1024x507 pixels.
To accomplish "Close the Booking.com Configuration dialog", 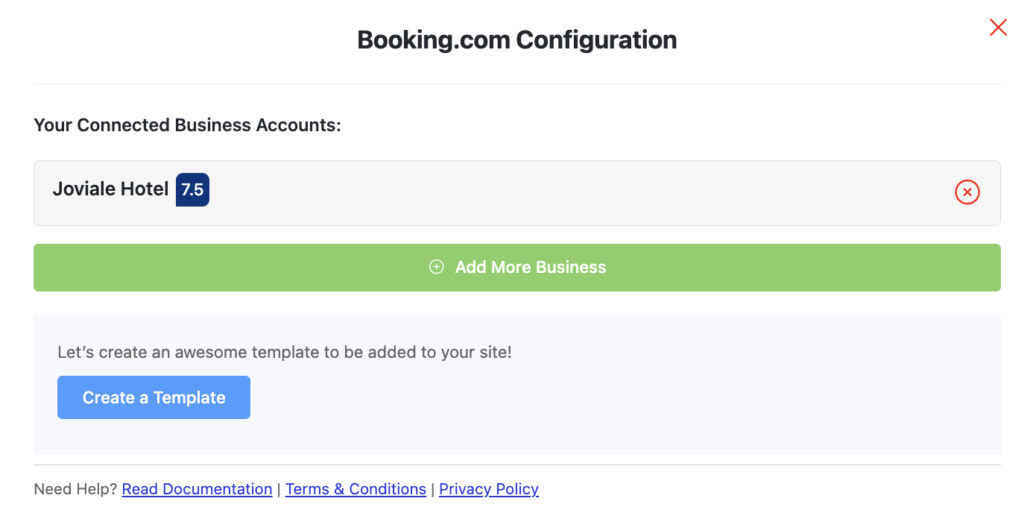I will 998,27.
